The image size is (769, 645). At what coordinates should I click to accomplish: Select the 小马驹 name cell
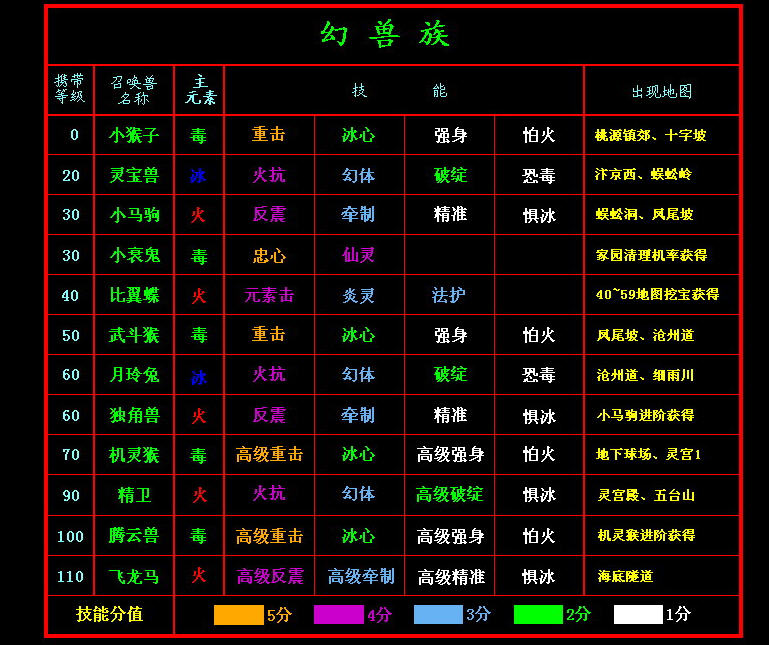[x=134, y=215]
